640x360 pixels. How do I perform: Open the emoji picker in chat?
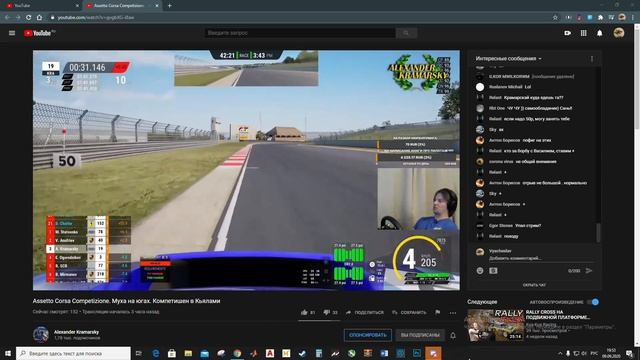[x=480, y=271]
